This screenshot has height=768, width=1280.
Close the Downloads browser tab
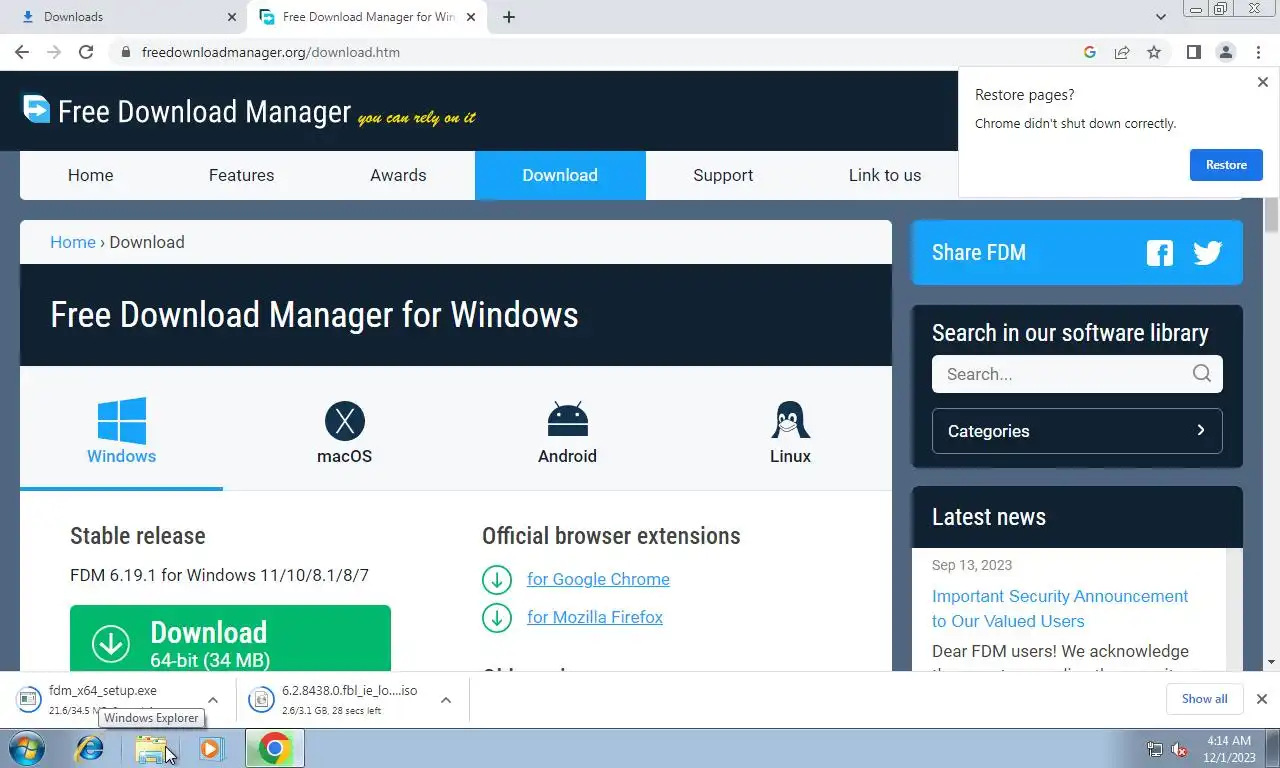(232, 17)
